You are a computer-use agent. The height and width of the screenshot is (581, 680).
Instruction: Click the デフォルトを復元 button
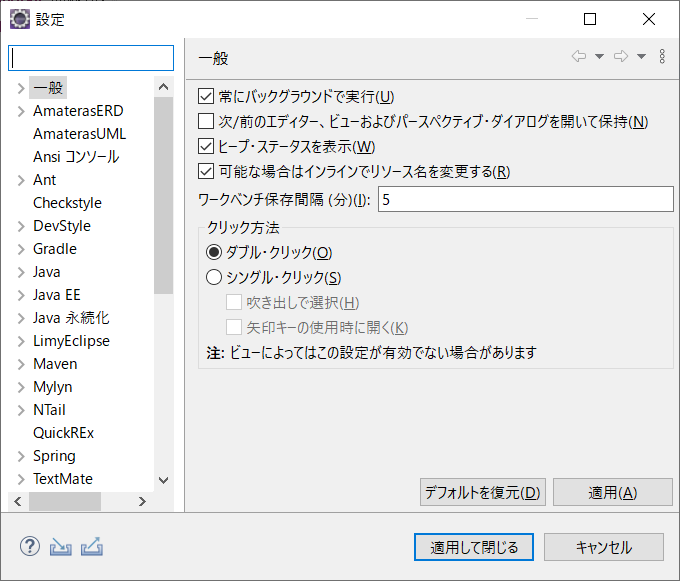pyautogui.click(x=483, y=492)
